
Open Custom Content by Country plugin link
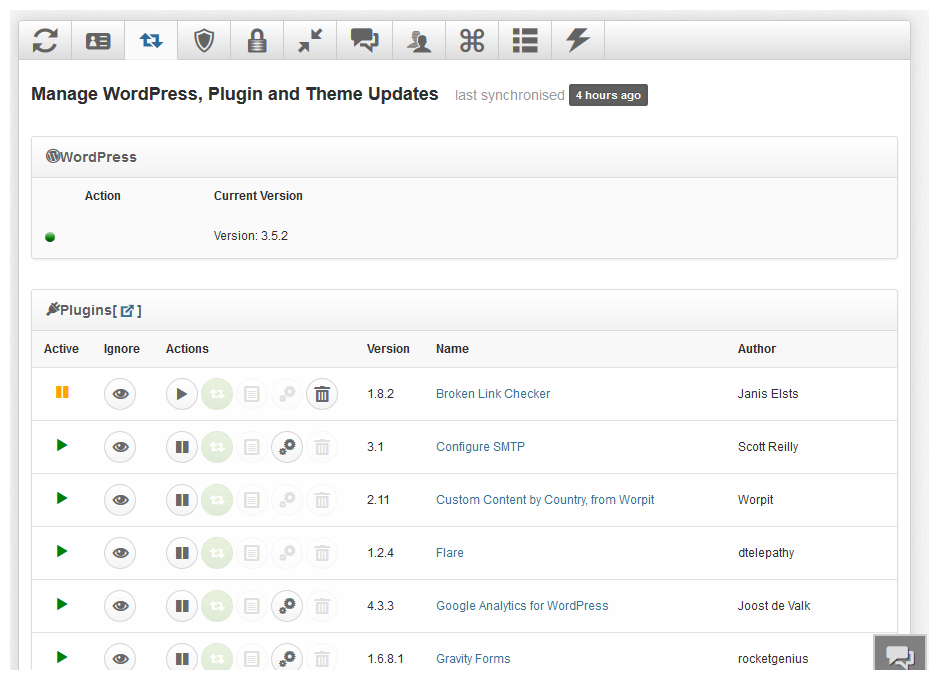(x=545, y=499)
